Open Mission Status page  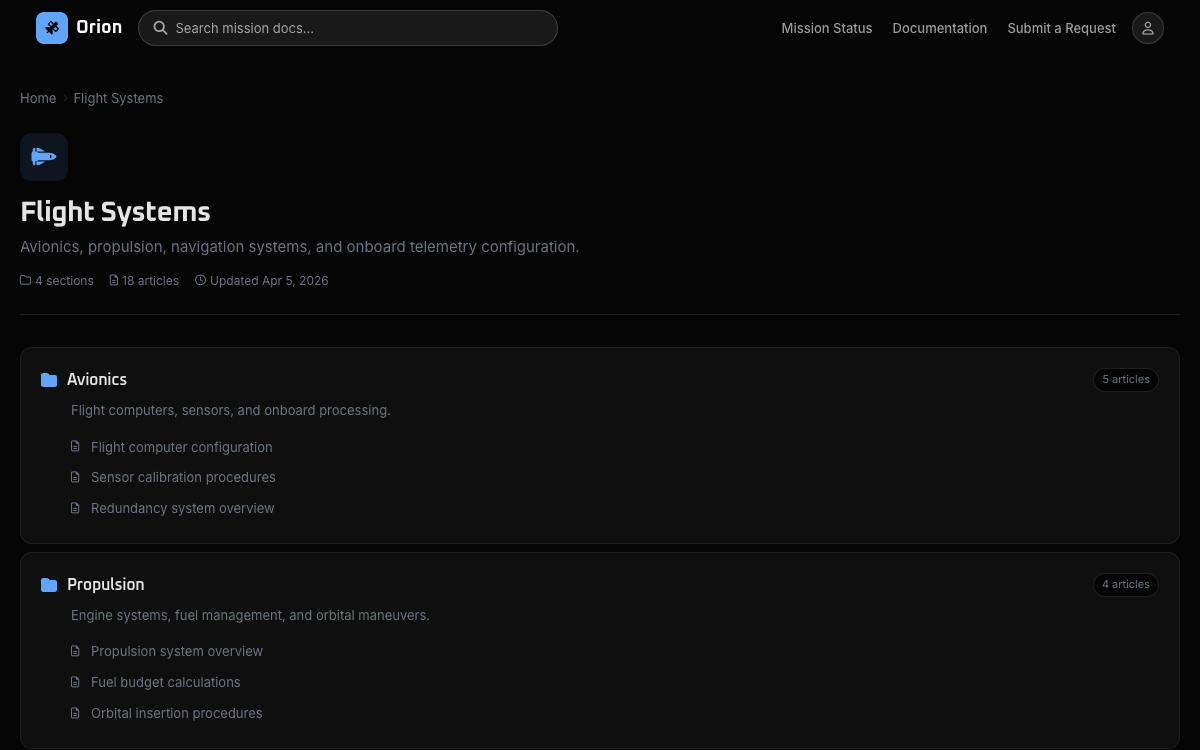[827, 28]
